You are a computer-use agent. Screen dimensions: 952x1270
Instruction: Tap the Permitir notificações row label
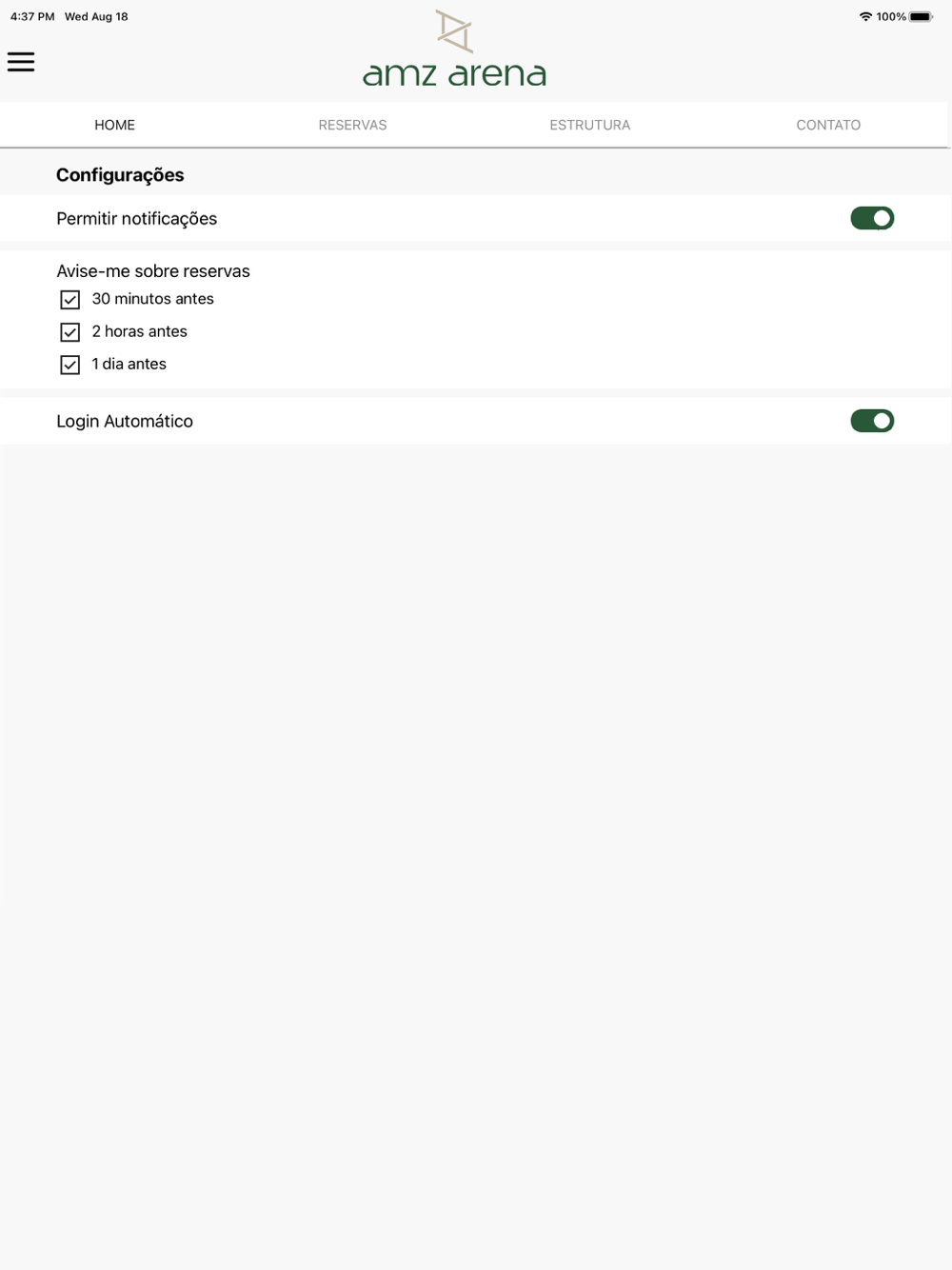tap(136, 219)
